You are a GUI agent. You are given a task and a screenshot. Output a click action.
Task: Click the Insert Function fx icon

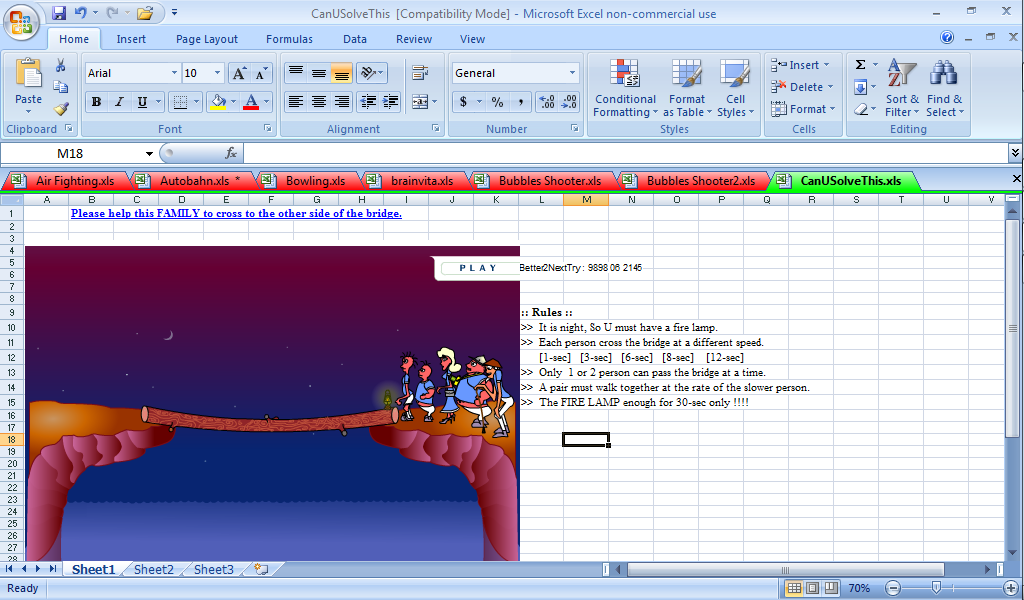click(x=231, y=153)
